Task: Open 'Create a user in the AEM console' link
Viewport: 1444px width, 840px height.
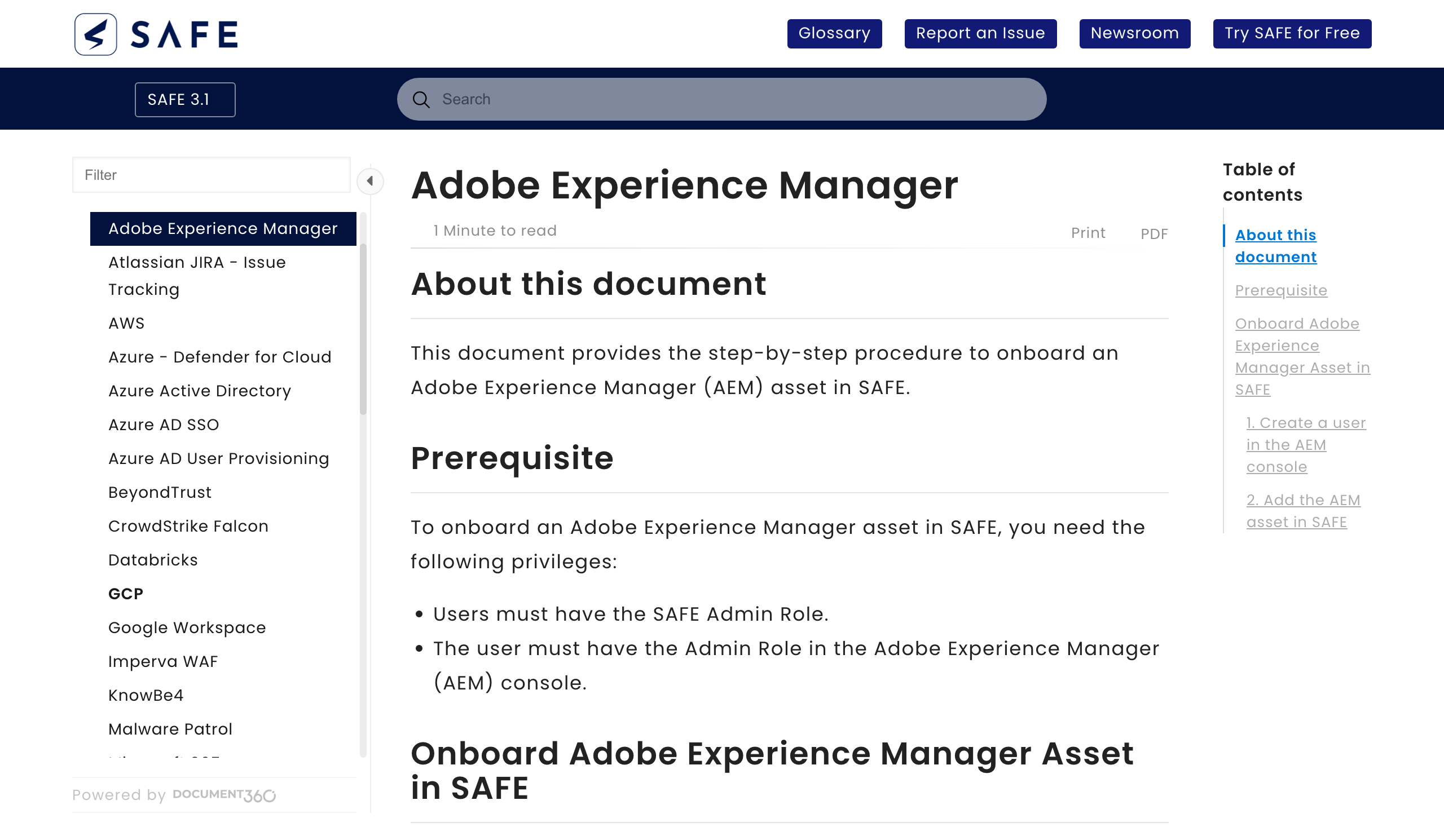Action: pos(1305,445)
